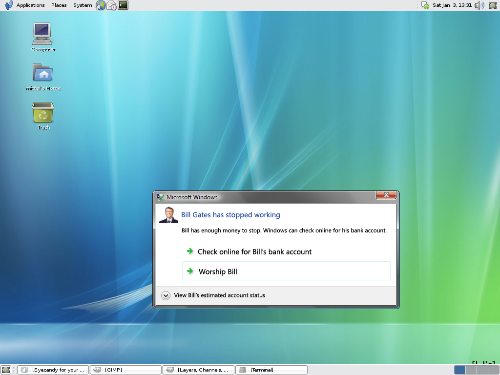The height and width of the screenshot is (375, 500).
Task: Click text 'Bill has enough money to stop'
Action: pyautogui.click(x=221, y=230)
